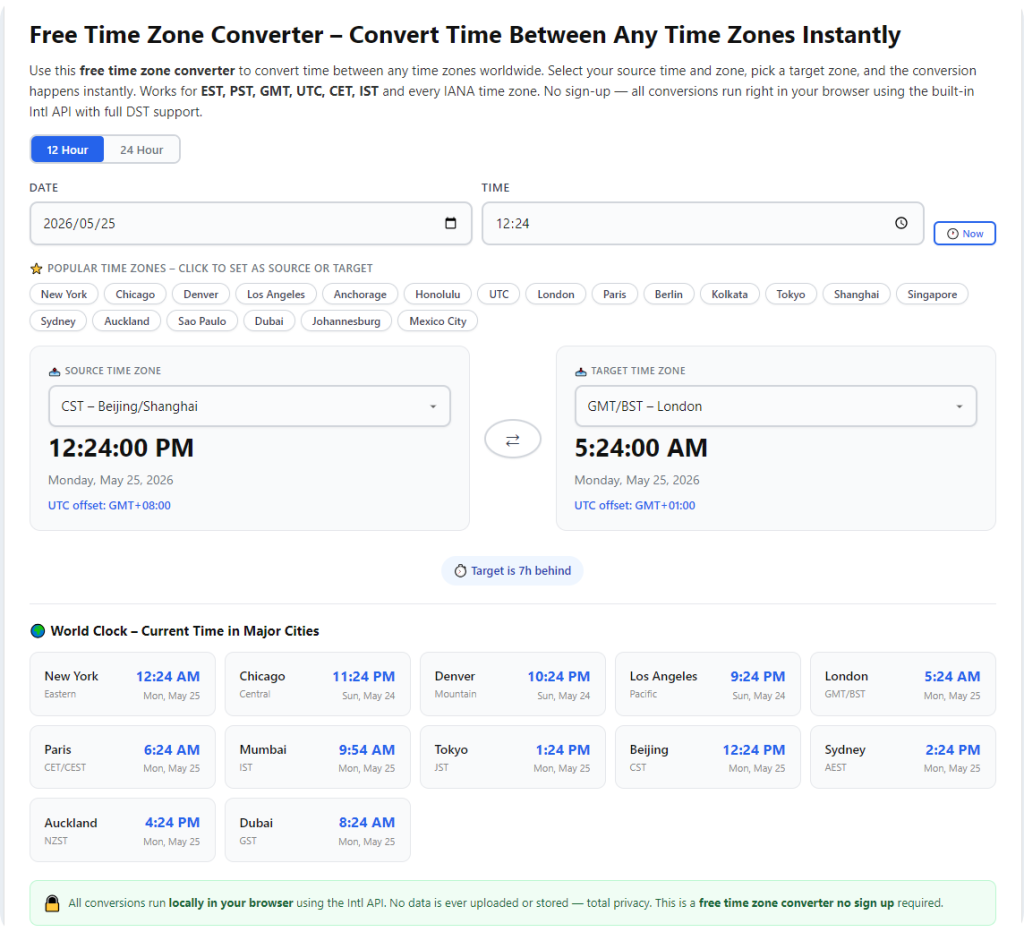Select the Tokyo time zone chip
The width and height of the screenshot is (1024, 932).
(x=791, y=295)
